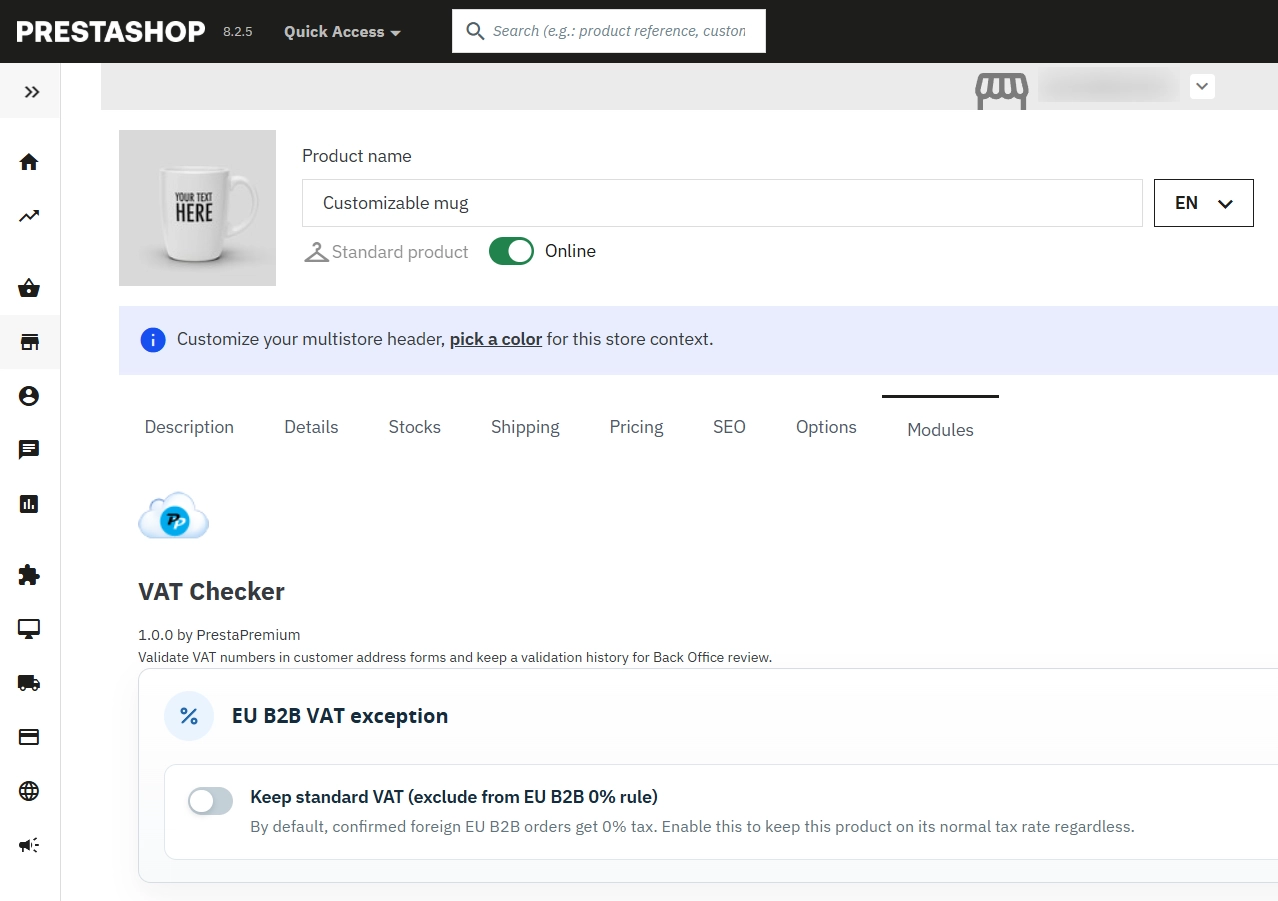Switch to the Pricing tab
1278x901 pixels.
[x=636, y=427]
